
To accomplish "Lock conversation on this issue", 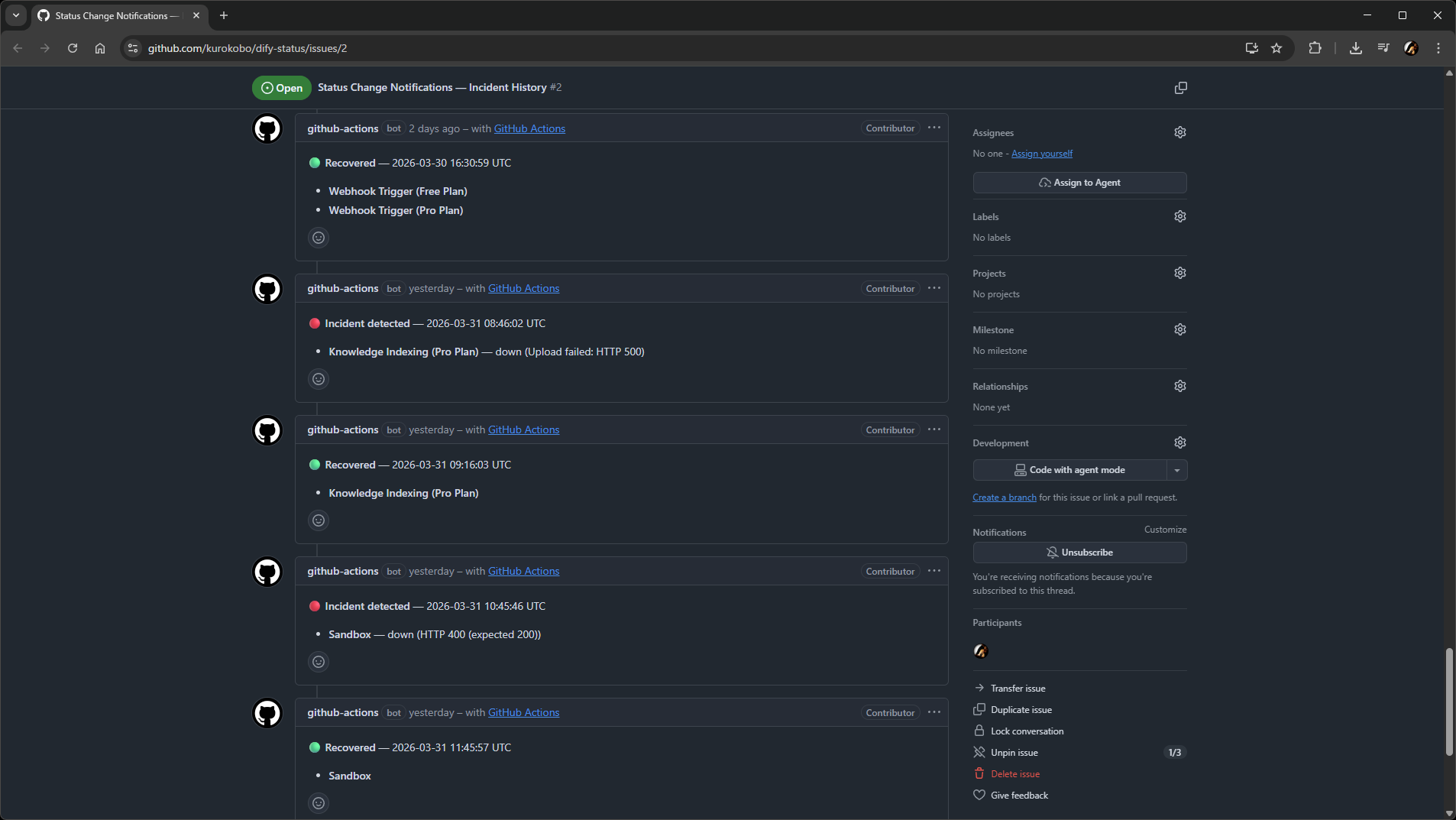I will (x=1026, y=731).
